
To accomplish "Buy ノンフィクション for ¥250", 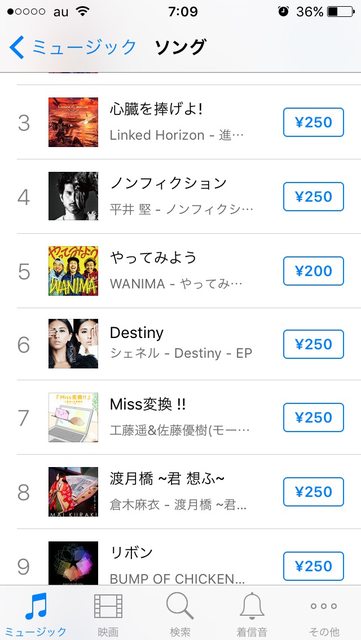I will click(314, 197).
